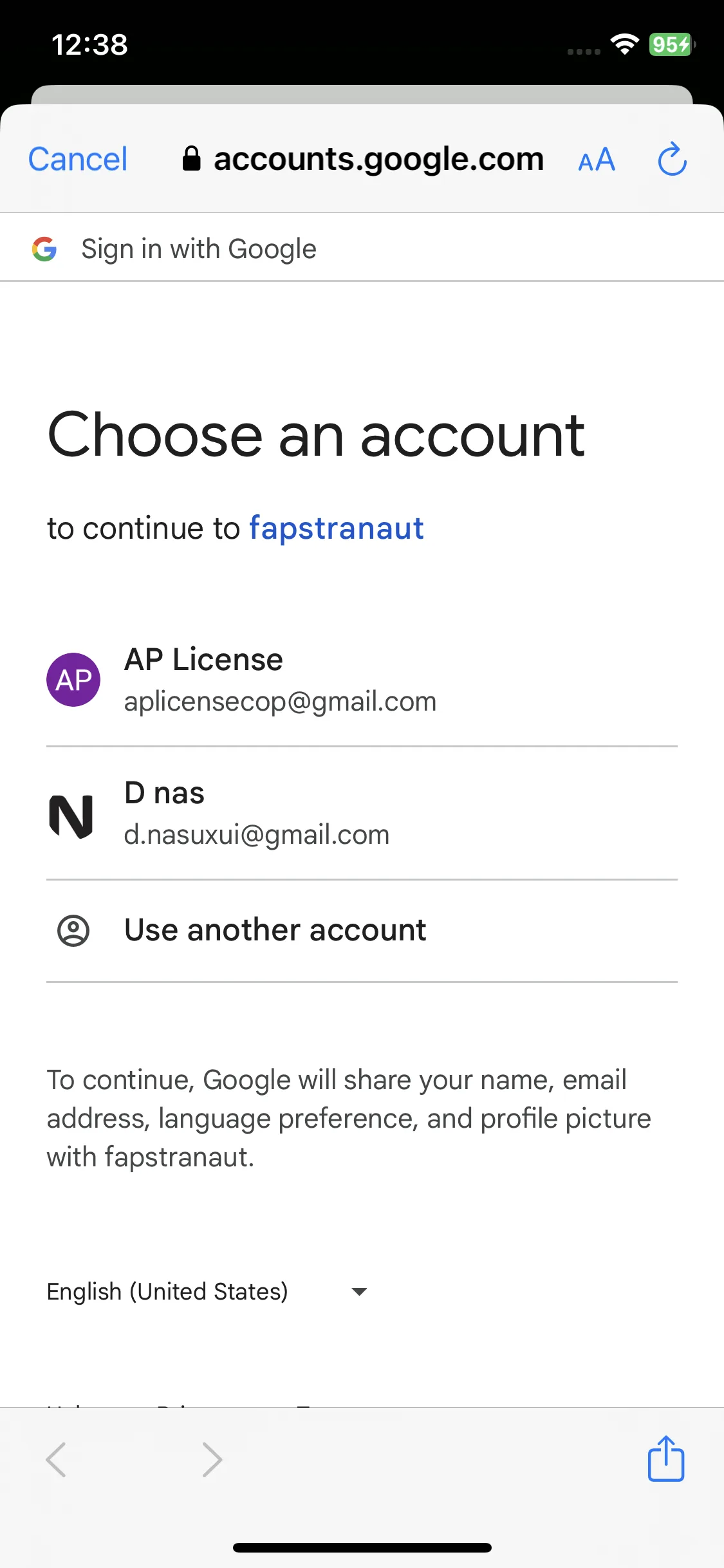Cancel the sign-in sheet
Screen dimensions: 724x1568
pyautogui.click(x=78, y=159)
